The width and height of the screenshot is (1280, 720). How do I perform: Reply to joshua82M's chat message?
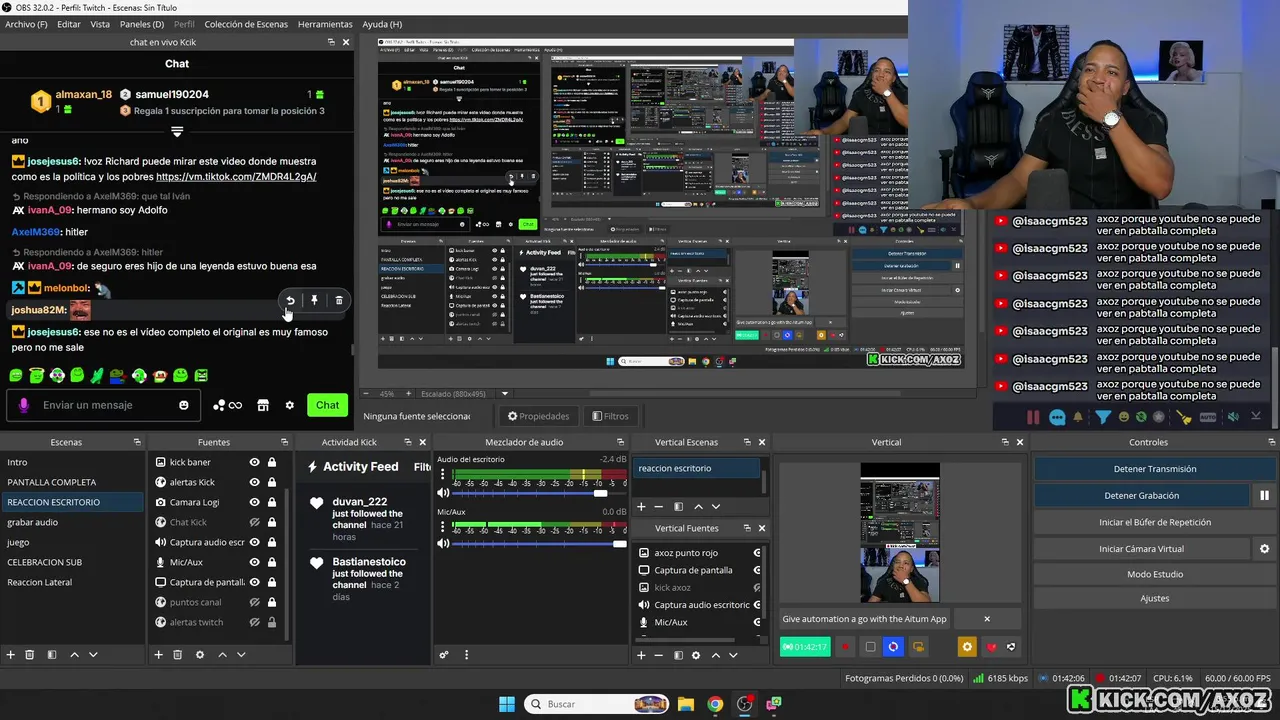290,300
